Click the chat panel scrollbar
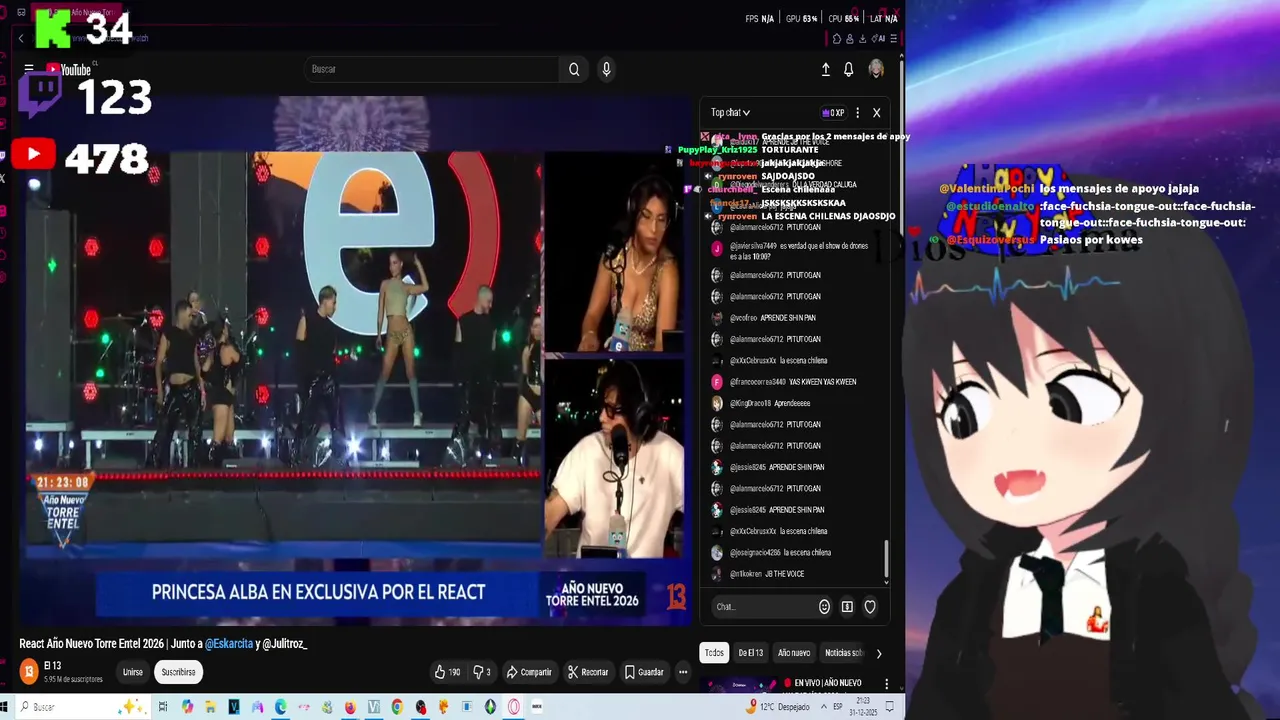 pos(885,560)
